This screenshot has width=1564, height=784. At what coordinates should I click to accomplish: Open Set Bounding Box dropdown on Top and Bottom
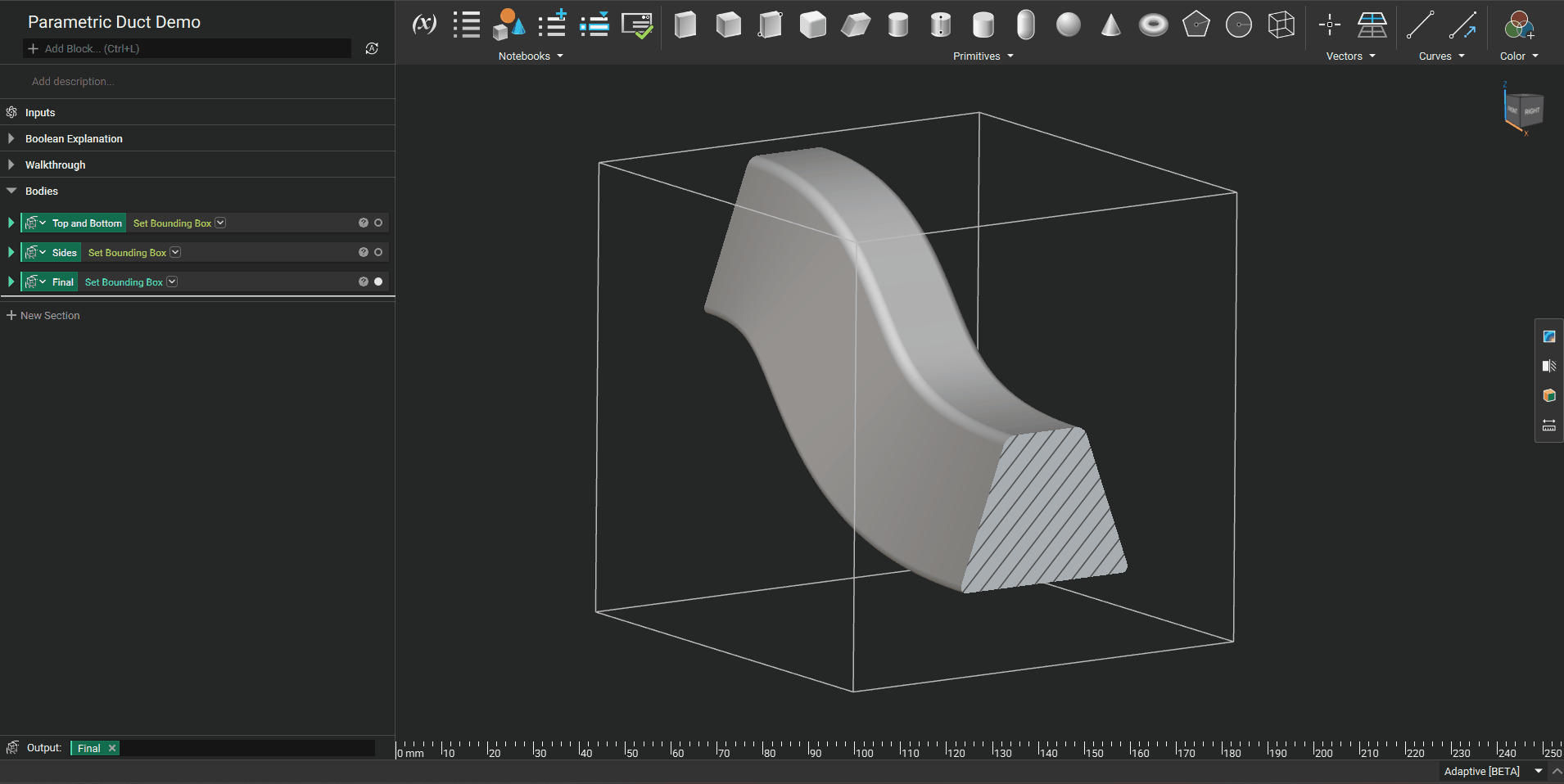click(x=220, y=223)
